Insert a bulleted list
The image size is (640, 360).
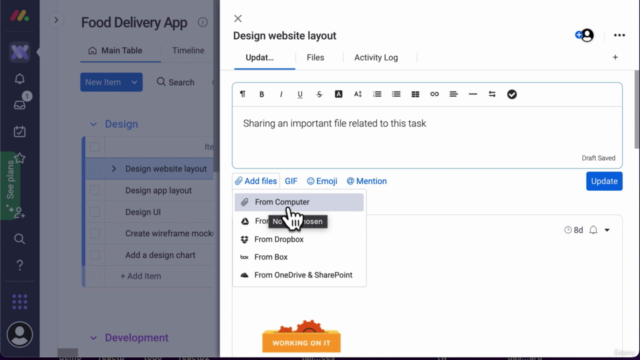(x=396, y=94)
